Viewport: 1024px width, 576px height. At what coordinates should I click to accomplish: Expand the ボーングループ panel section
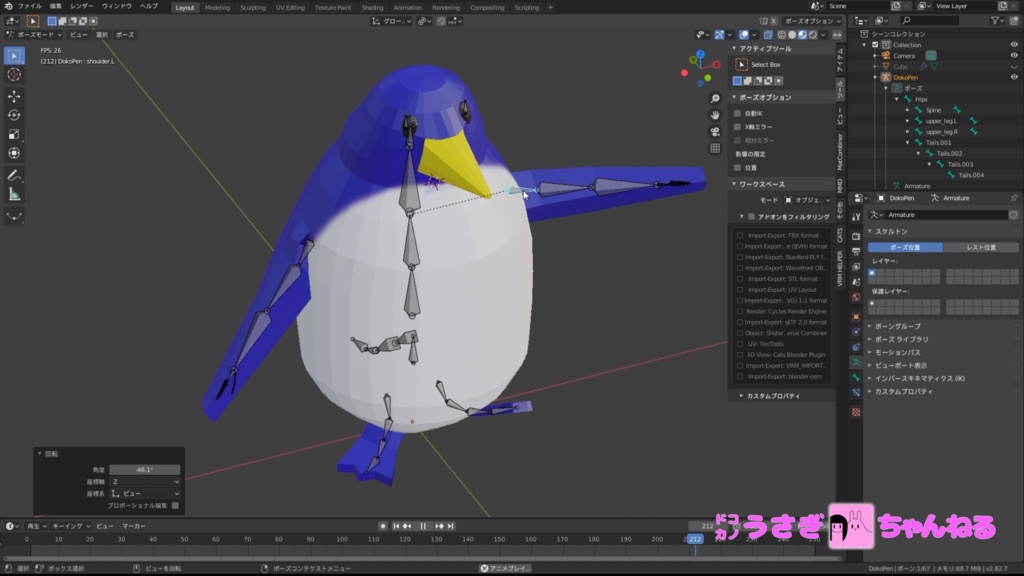895,324
